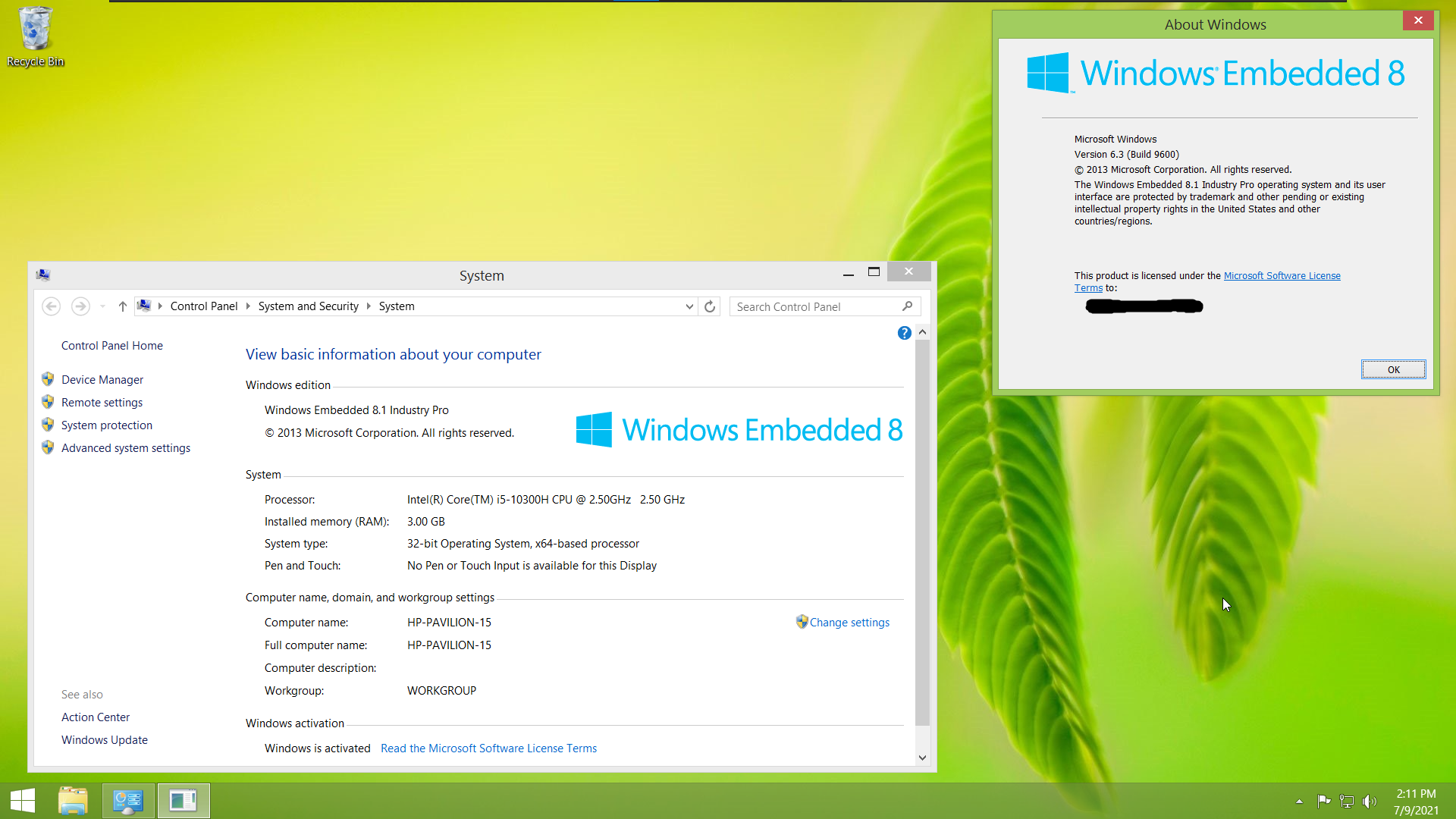Expand breadcrumb arrow after Control Panel

tap(248, 306)
